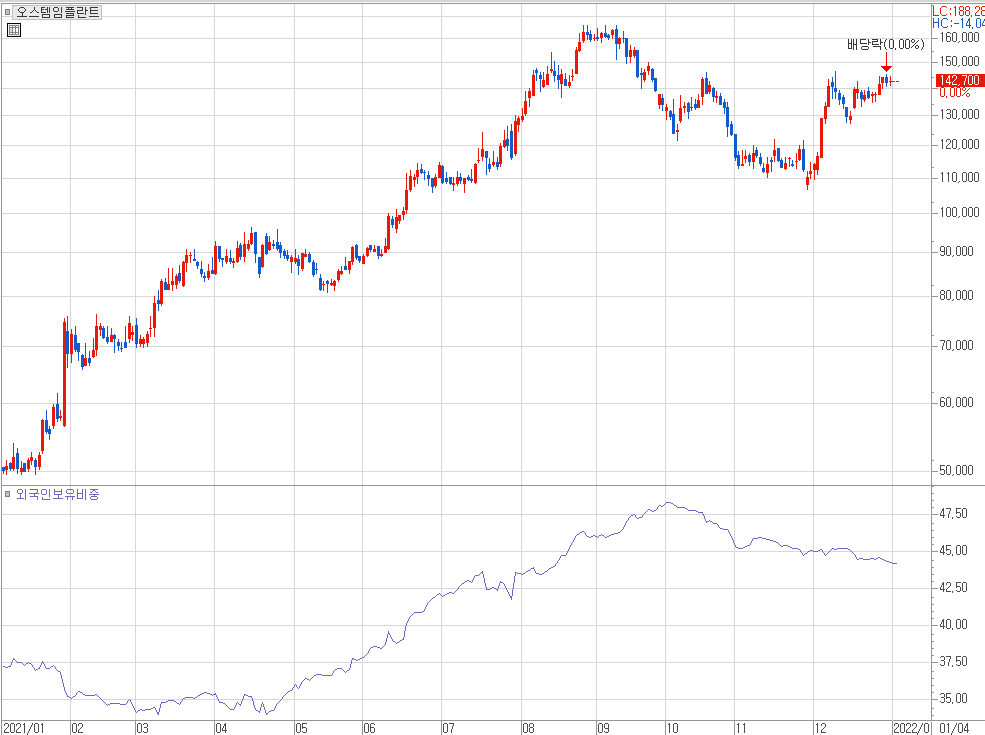985x735 pixels.
Task: Click the 90,000 price axis label
Action: [956, 252]
